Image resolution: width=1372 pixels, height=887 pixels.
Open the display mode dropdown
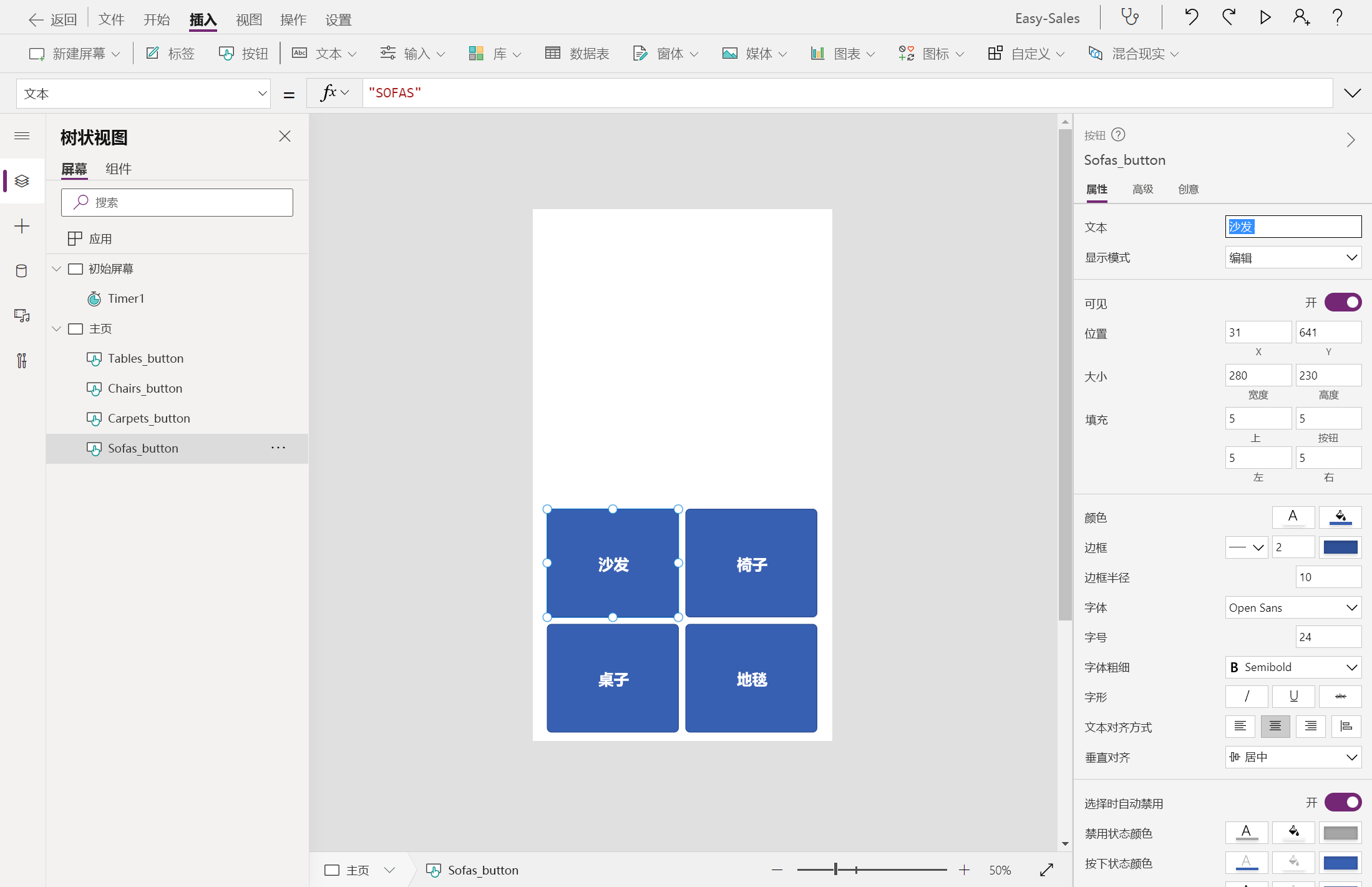pos(1293,258)
